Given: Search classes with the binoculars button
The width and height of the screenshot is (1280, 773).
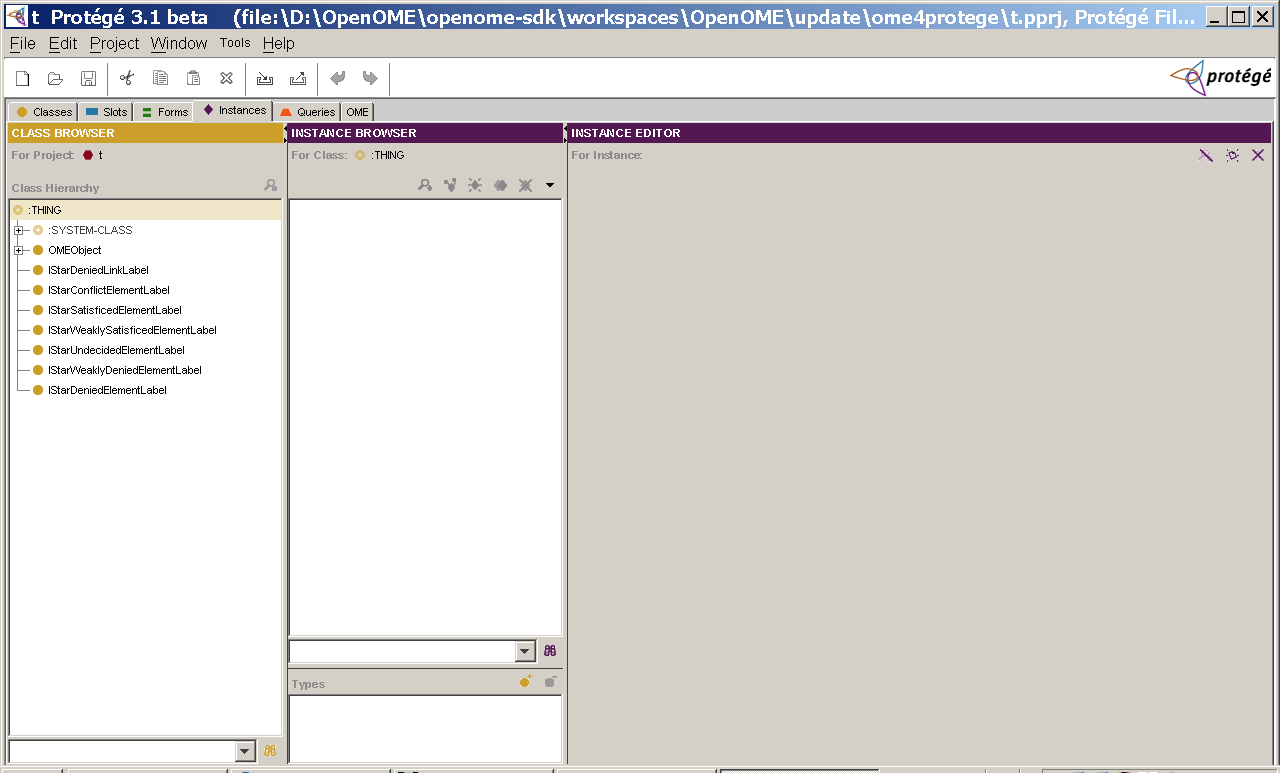Looking at the screenshot, I should 268,751.
